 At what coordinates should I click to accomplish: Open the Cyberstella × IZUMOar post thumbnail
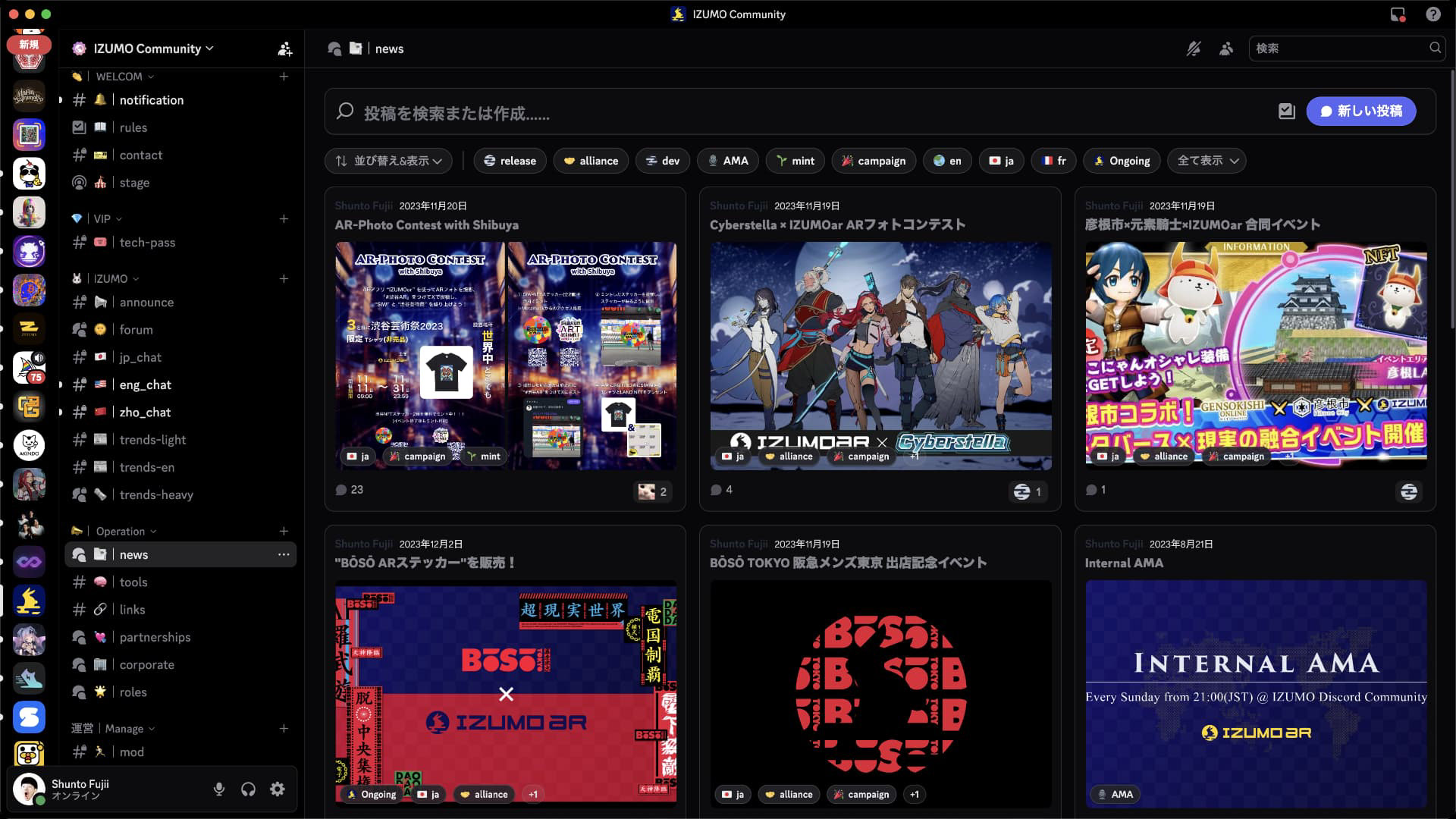point(880,356)
